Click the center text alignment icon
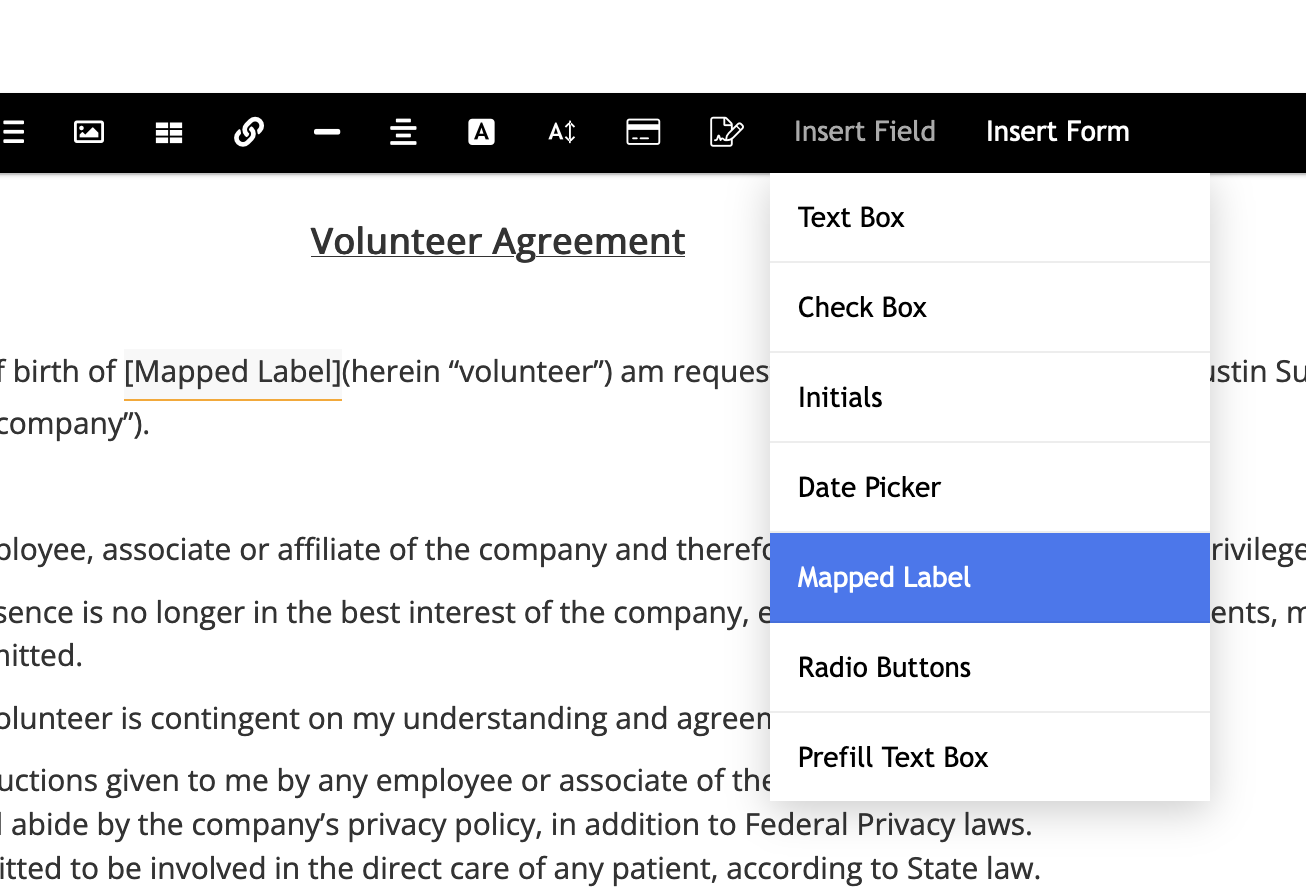1306x896 pixels. 403,132
